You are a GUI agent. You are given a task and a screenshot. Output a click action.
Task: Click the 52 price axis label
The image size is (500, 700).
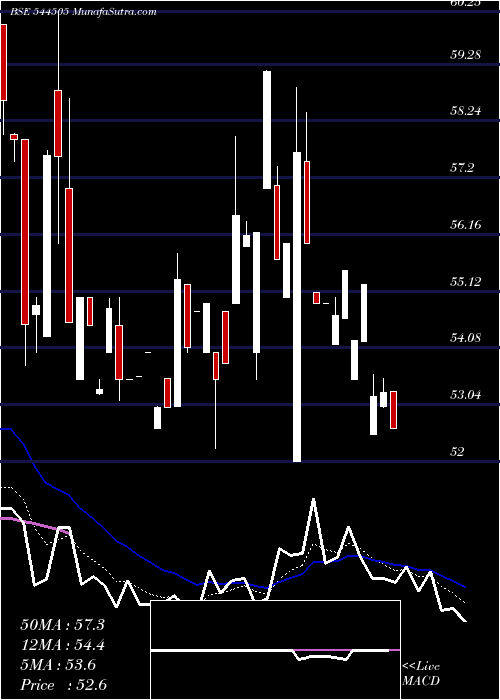[x=458, y=451]
